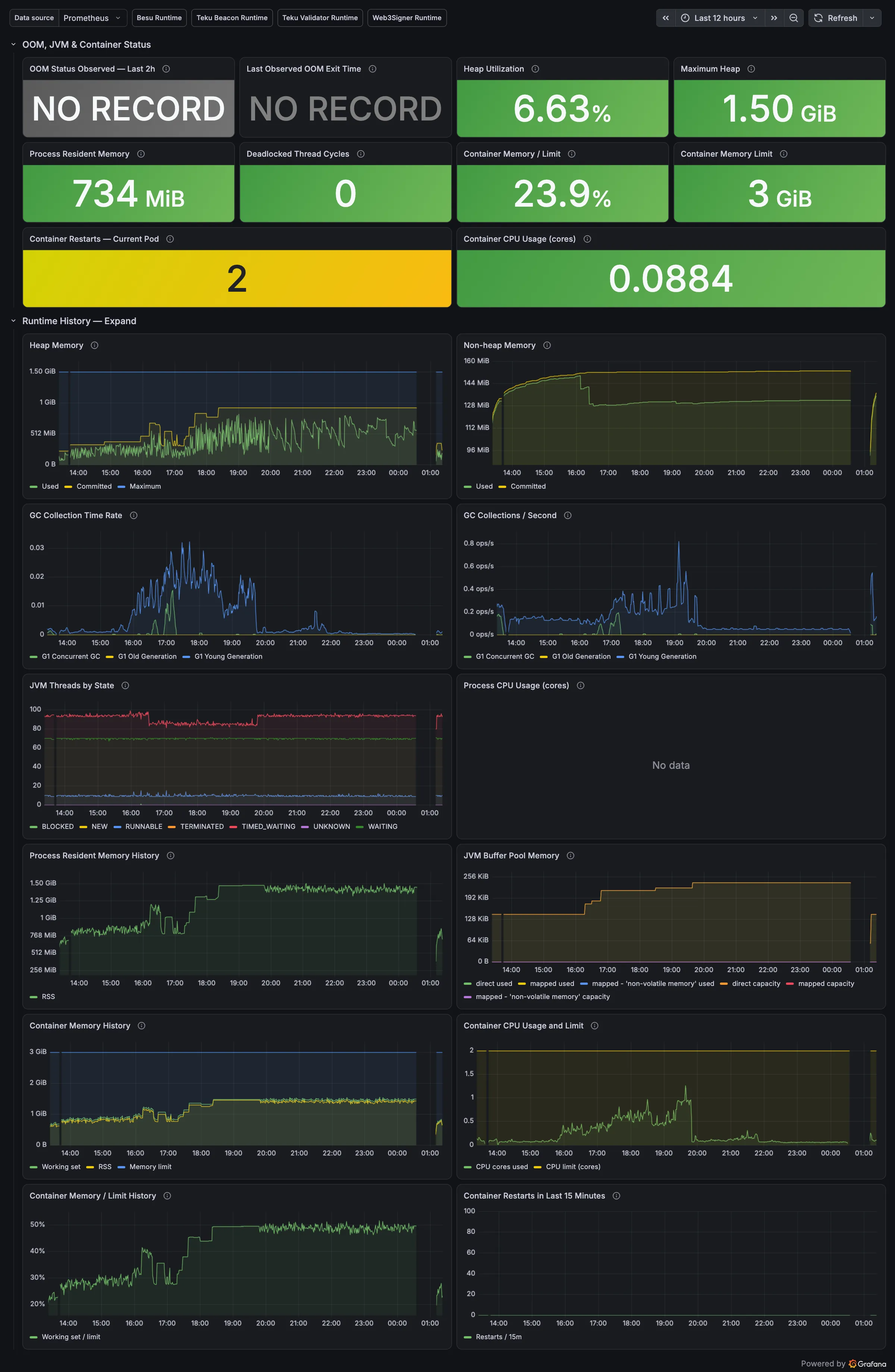Click info icon beside Process Resident Memory stat
Viewport: 895px width, 1372px height.
(141, 154)
